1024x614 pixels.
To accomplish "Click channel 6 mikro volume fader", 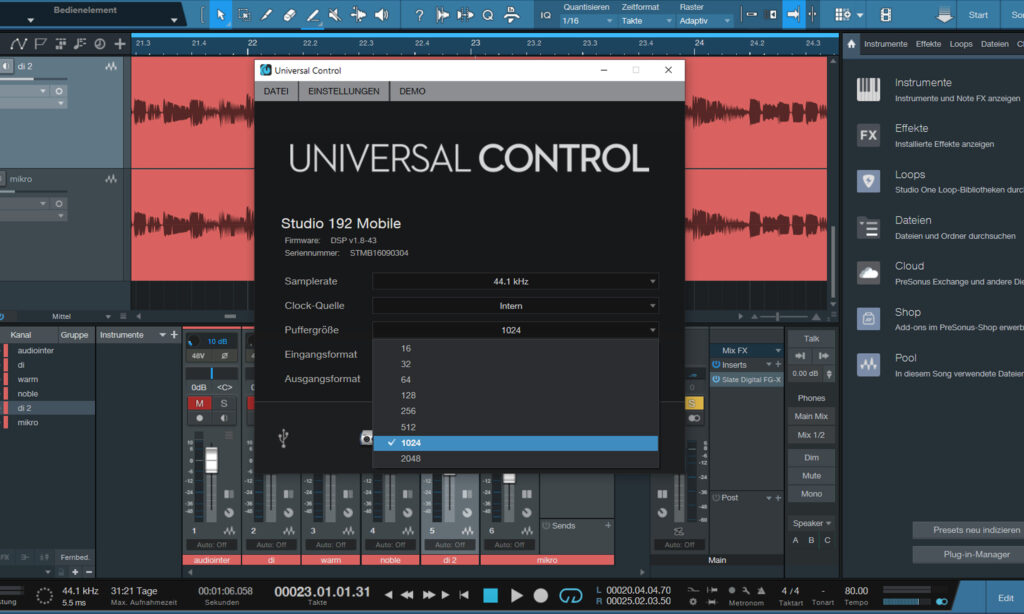I will click(x=509, y=479).
